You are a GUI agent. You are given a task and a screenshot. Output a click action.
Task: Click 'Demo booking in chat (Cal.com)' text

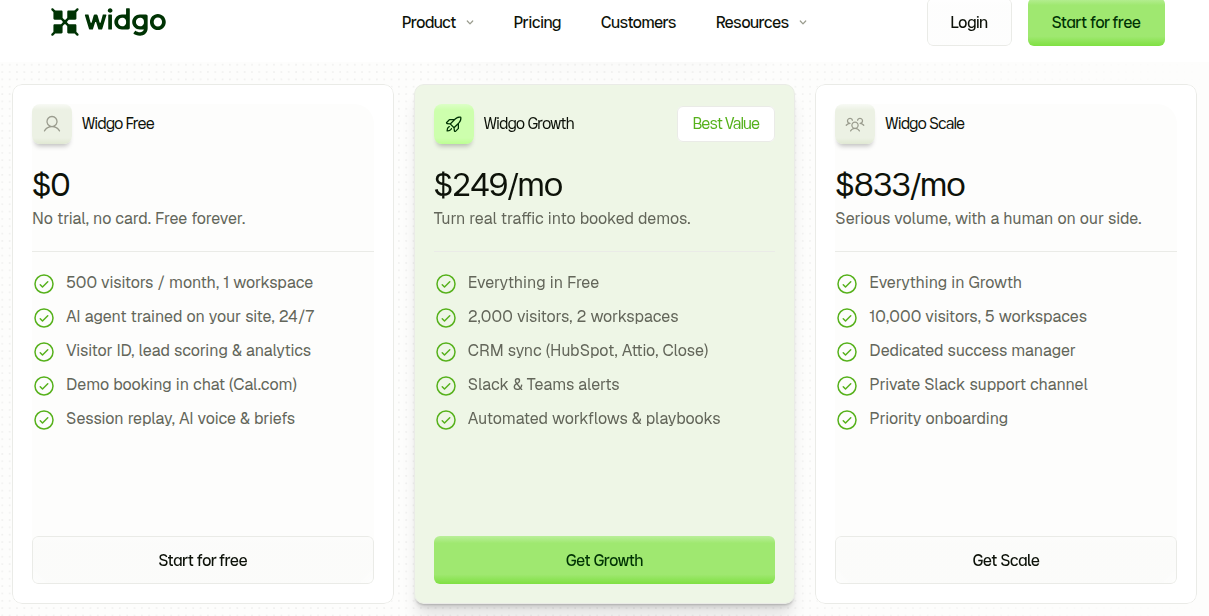point(182,385)
